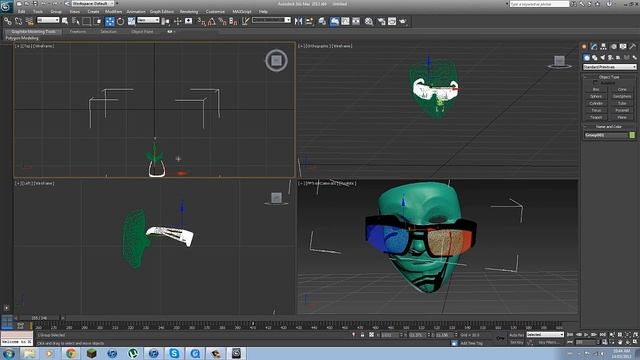
Task: Select the Unlink Selection tool
Action: pos(18,21)
